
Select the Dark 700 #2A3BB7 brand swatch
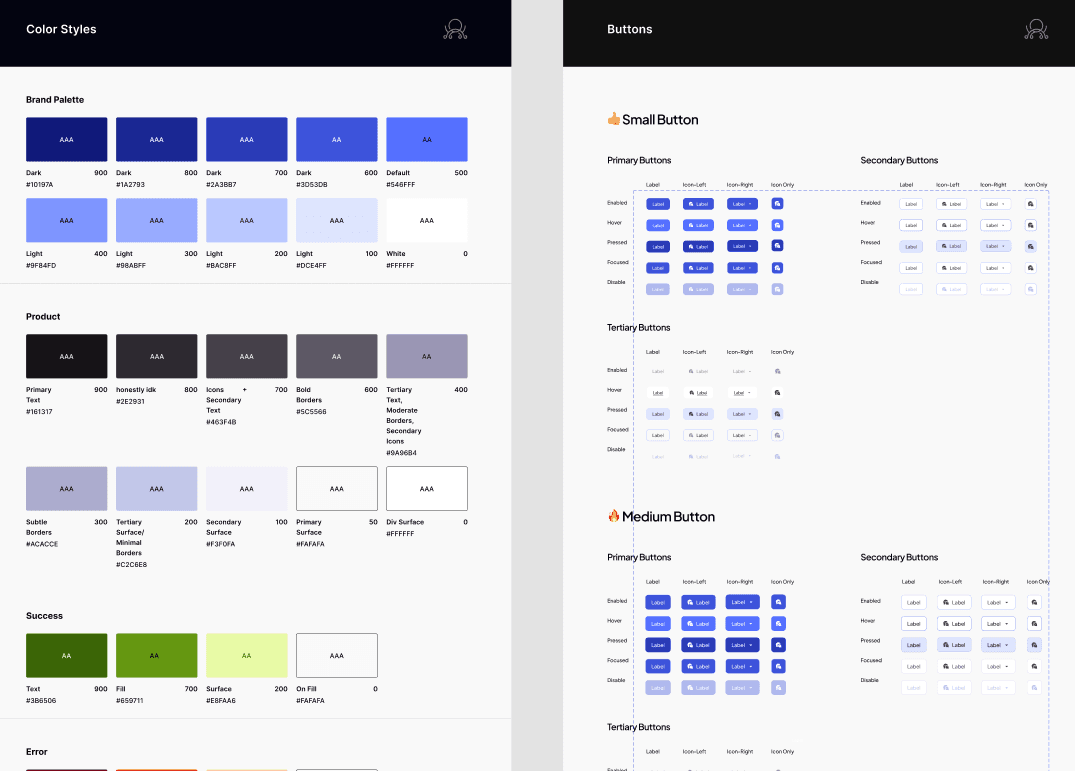[x=247, y=139]
